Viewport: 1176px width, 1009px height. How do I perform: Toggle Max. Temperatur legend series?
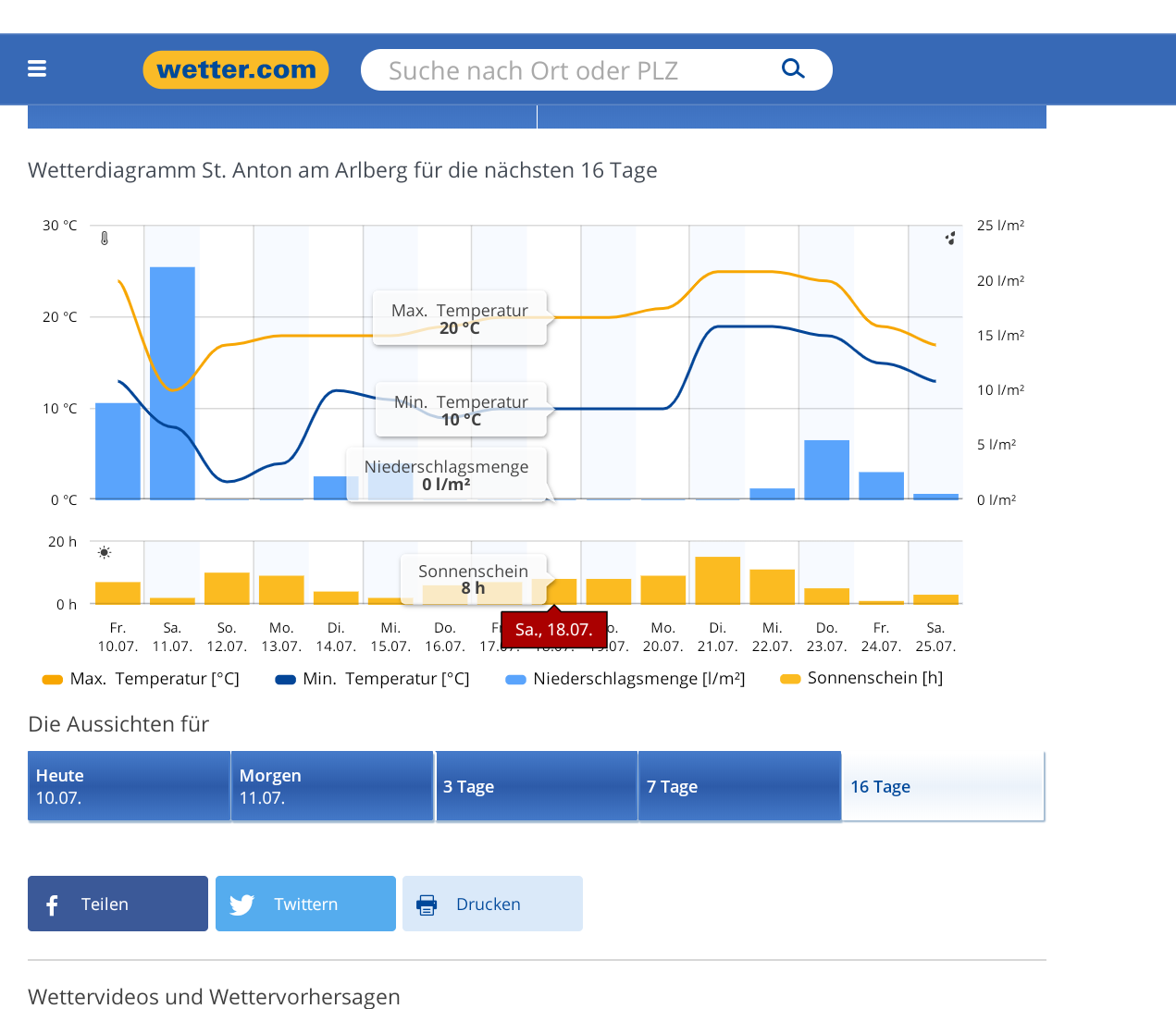[x=141, y=679]
